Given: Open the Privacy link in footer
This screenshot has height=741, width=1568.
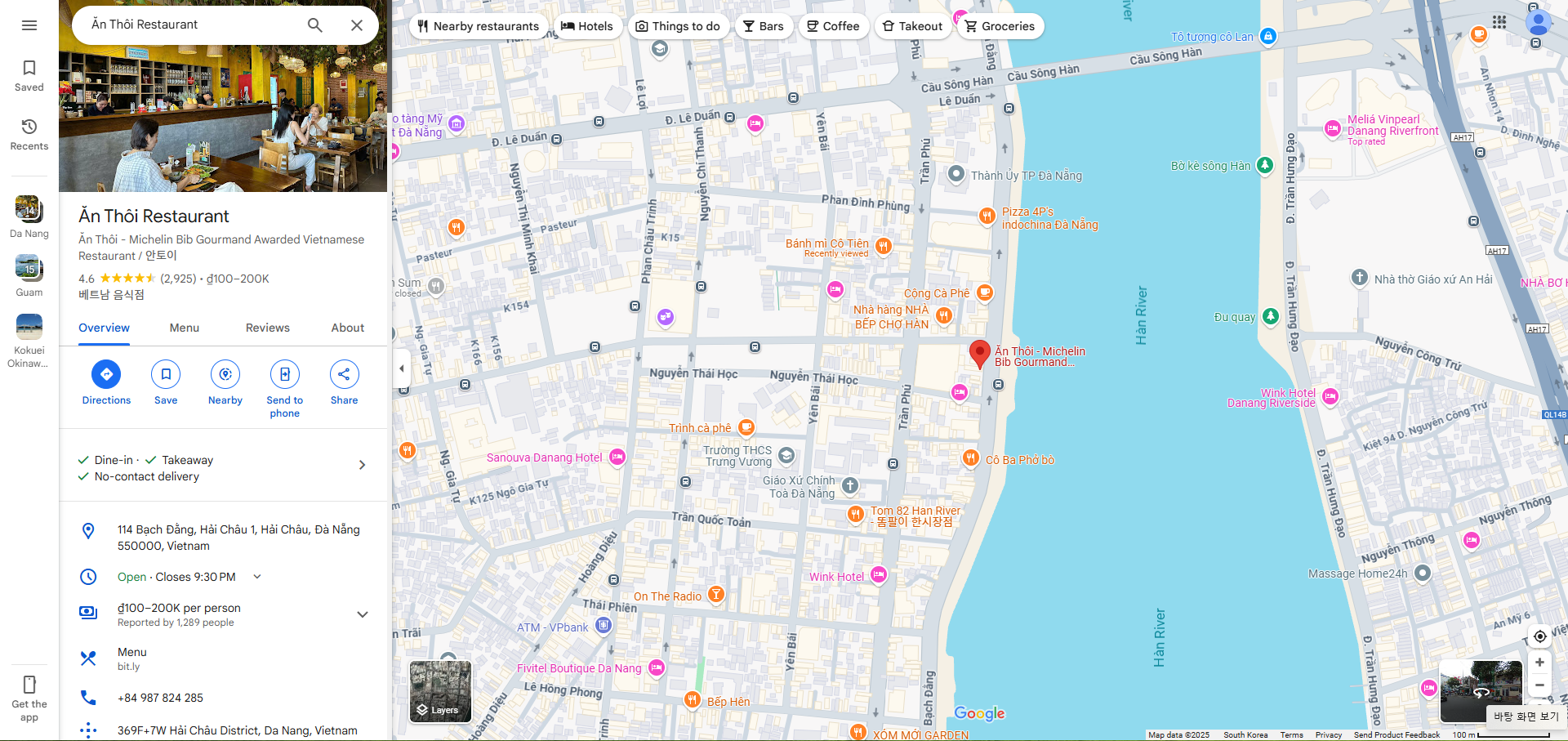Looking at the screenshot, I should coord(1329,735).
